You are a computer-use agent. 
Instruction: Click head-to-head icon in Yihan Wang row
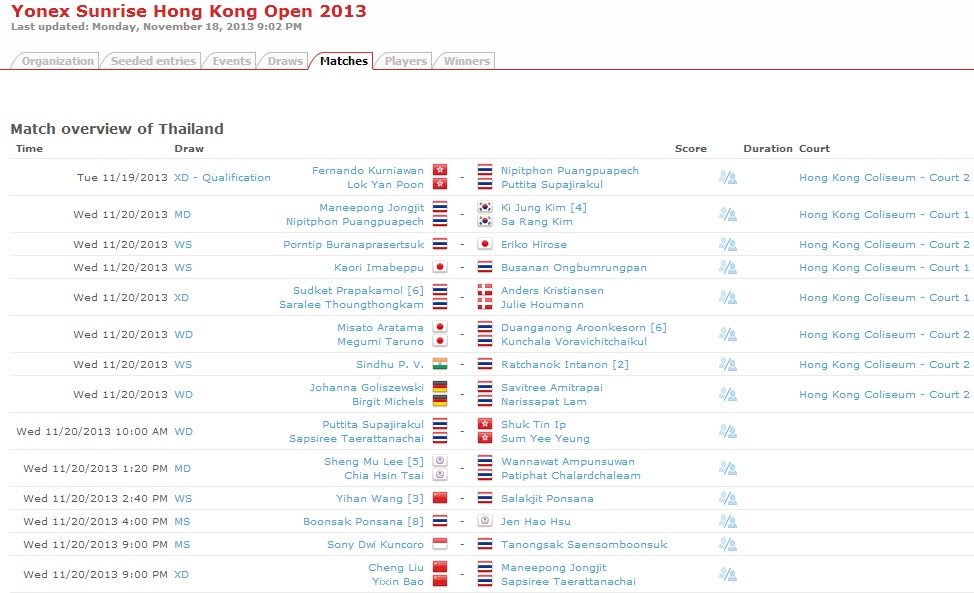tap(727, 499)
